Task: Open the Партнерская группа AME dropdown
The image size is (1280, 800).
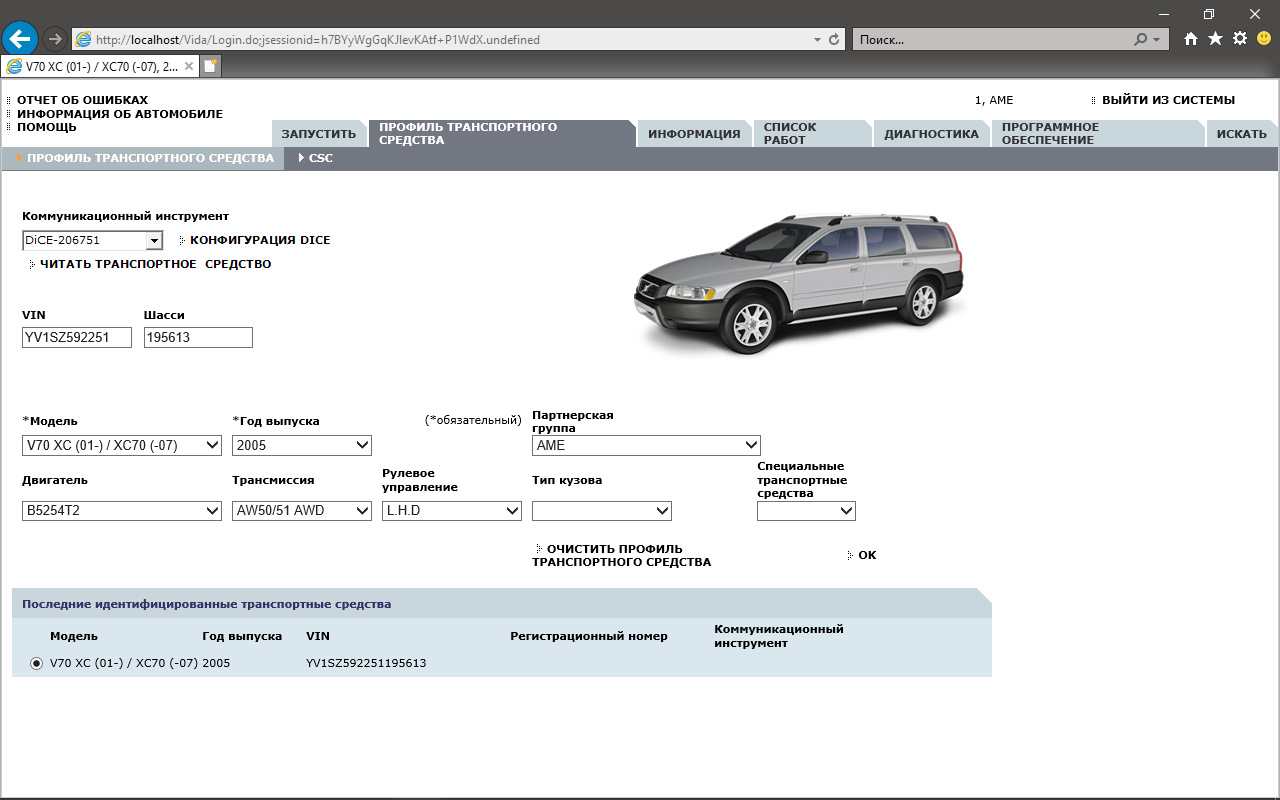Action: click(646, 445)
